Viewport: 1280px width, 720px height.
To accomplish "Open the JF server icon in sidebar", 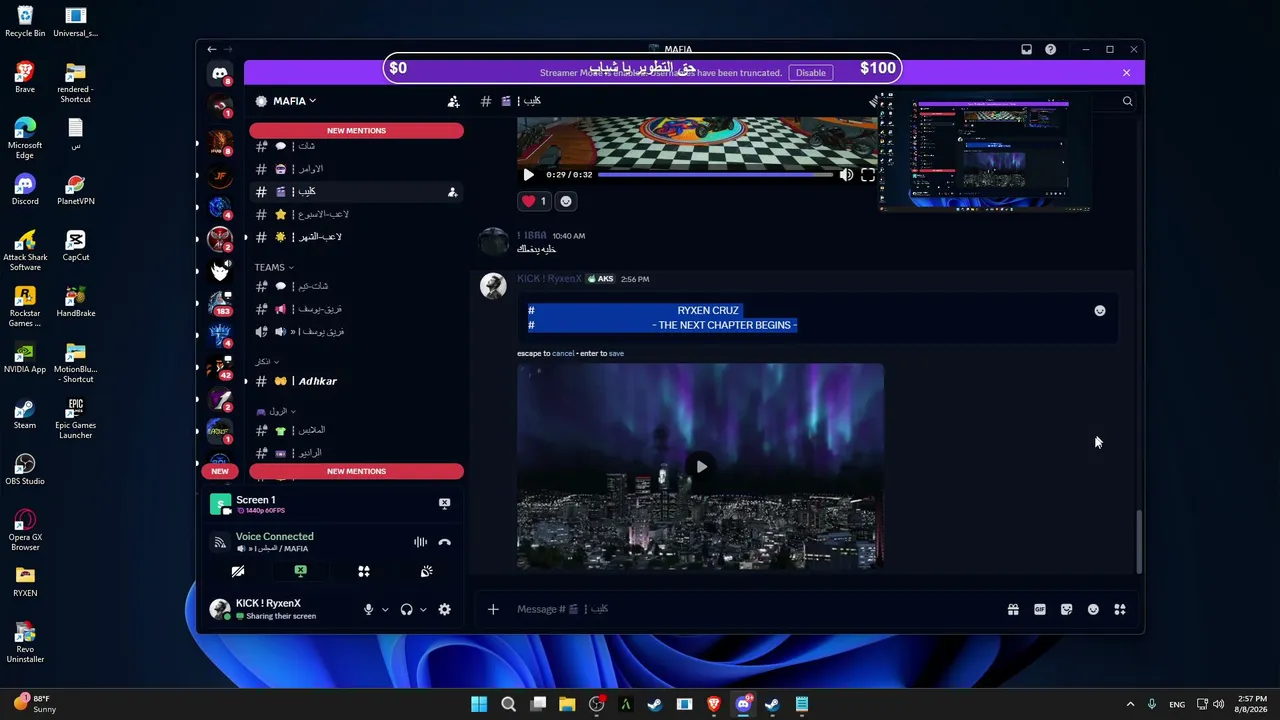I will [220, 177].
